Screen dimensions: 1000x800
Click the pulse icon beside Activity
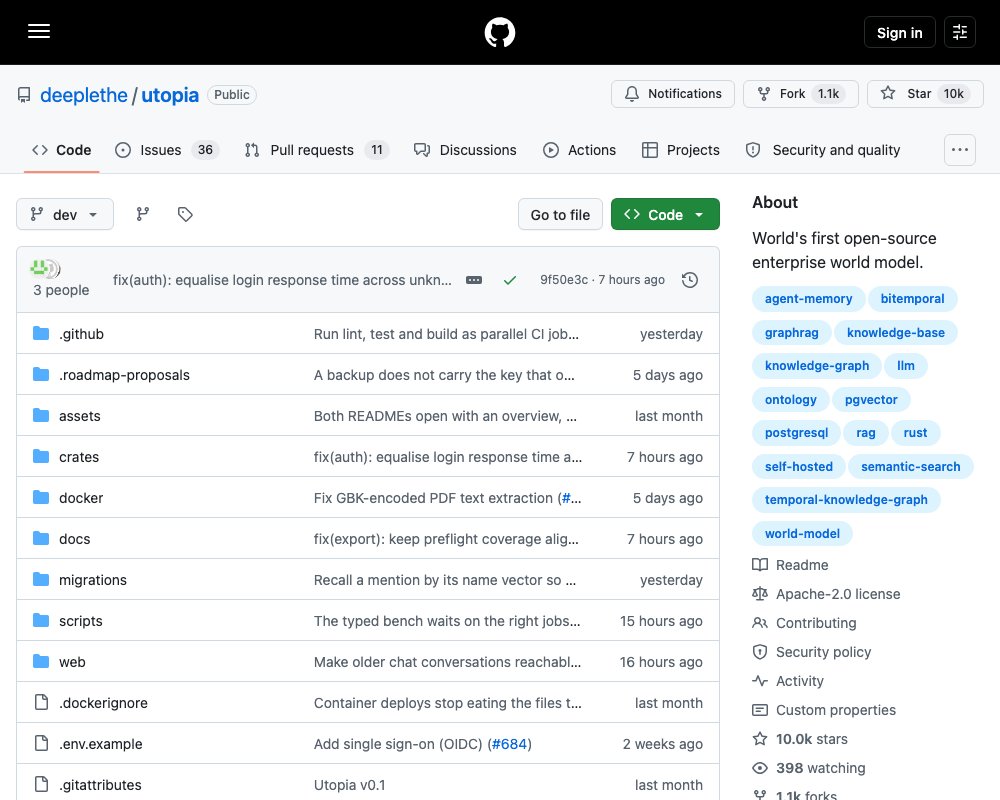(x=760, y=681)
